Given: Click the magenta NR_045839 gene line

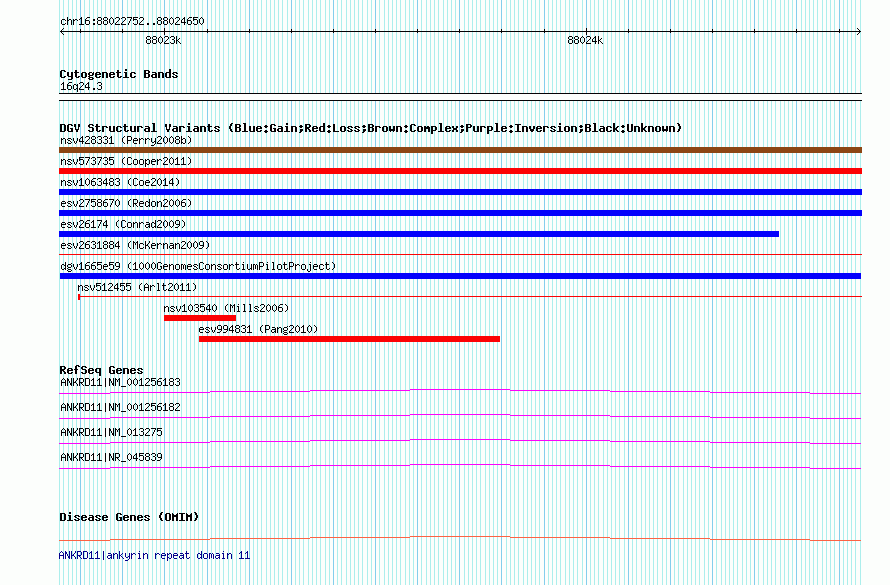Looking at the screenshot, I should click(460, 466).
